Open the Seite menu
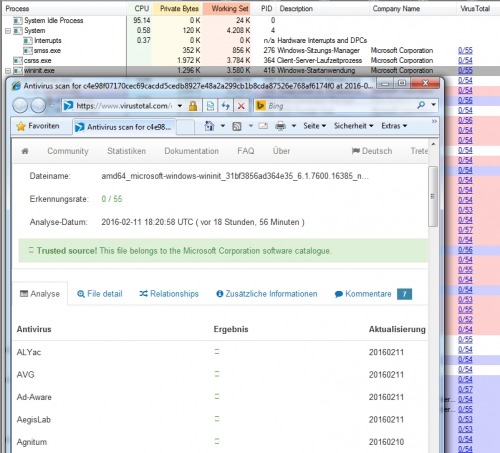 pos(314,126)
